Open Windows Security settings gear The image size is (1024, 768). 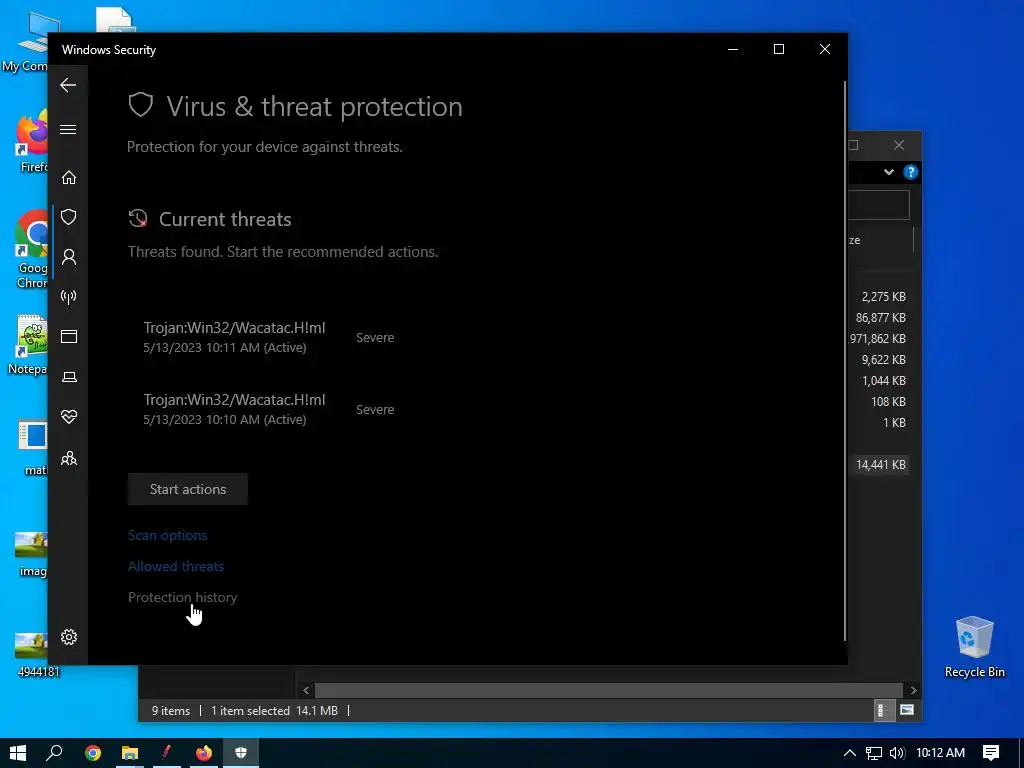pyautogui.click(x=69, y=637)
